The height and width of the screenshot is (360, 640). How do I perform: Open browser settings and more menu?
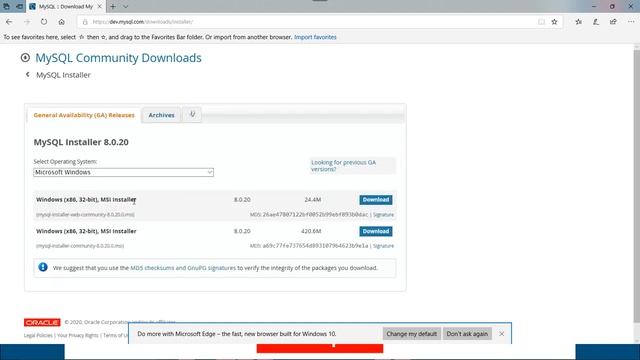pyautogui.click(x=631, y=22)
